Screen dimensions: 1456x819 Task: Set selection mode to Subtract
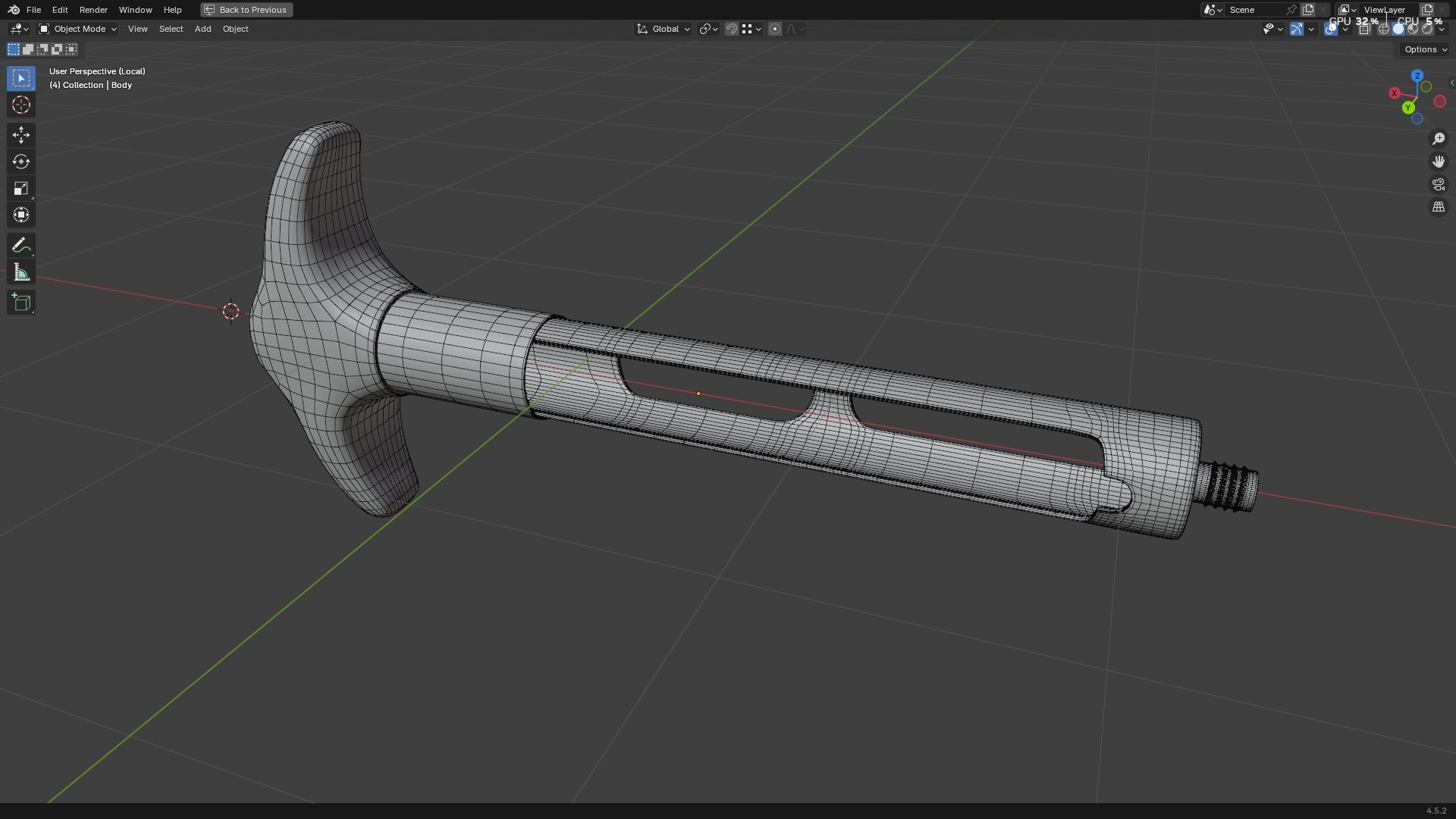click(x=42, y=49)
